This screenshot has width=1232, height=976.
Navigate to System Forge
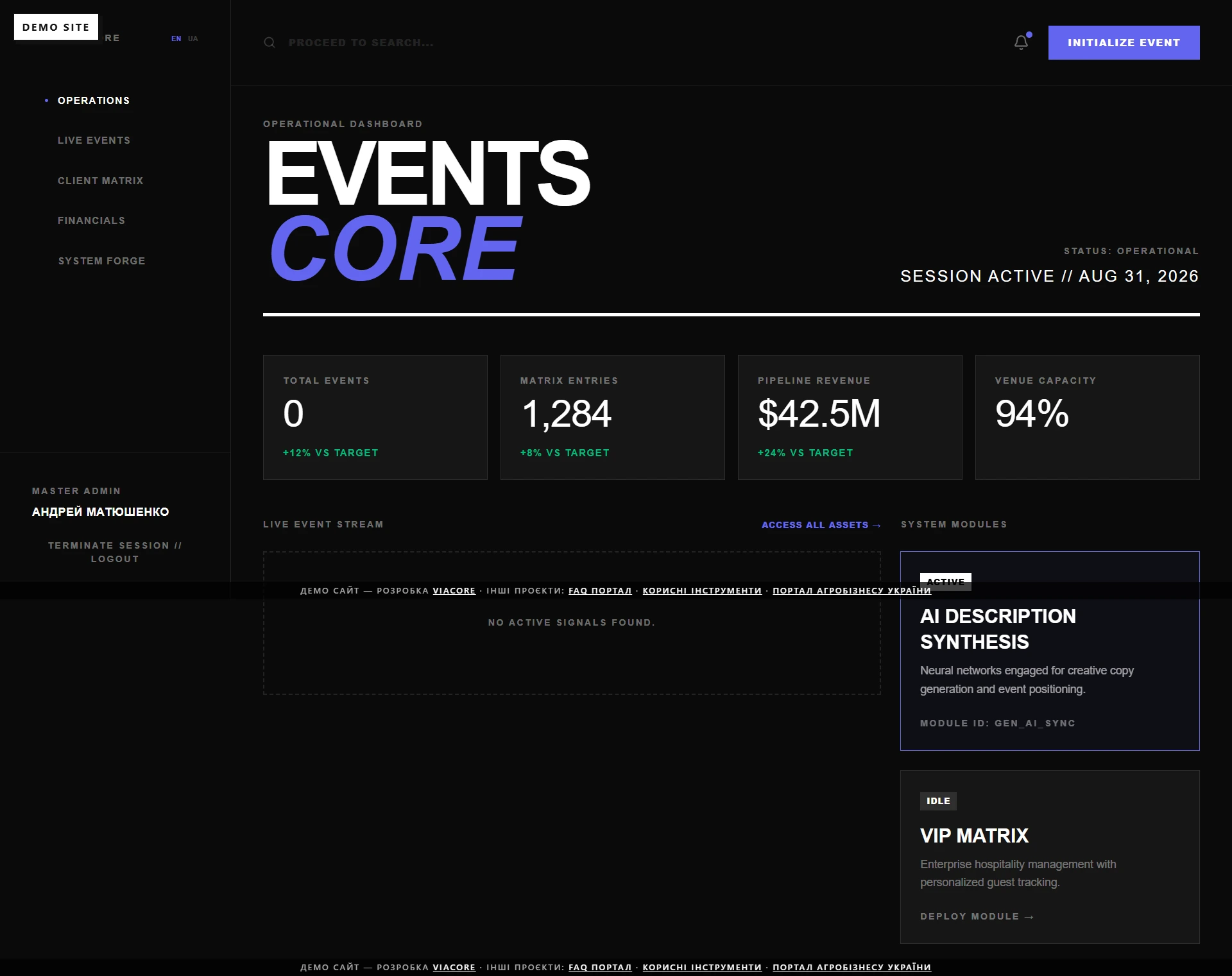click(101, 261)
